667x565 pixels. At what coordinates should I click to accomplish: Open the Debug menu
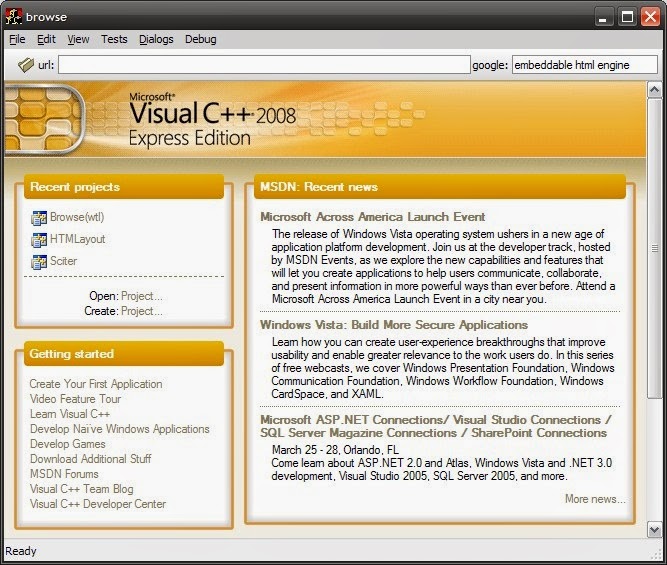pyautogui.click(x=200, y=39)
